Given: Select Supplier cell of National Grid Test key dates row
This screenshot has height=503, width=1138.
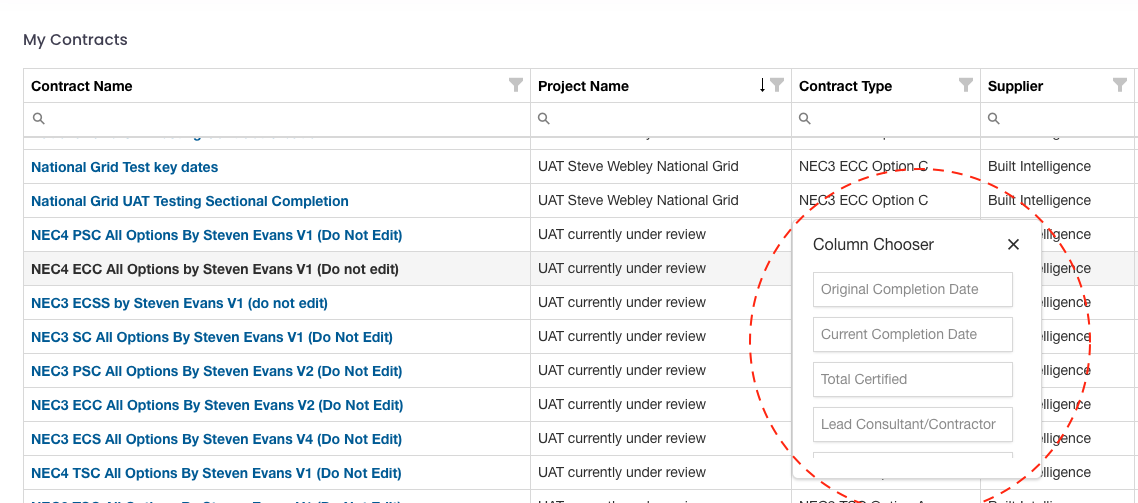Looking at the screenshot, I should point(1057,167).
